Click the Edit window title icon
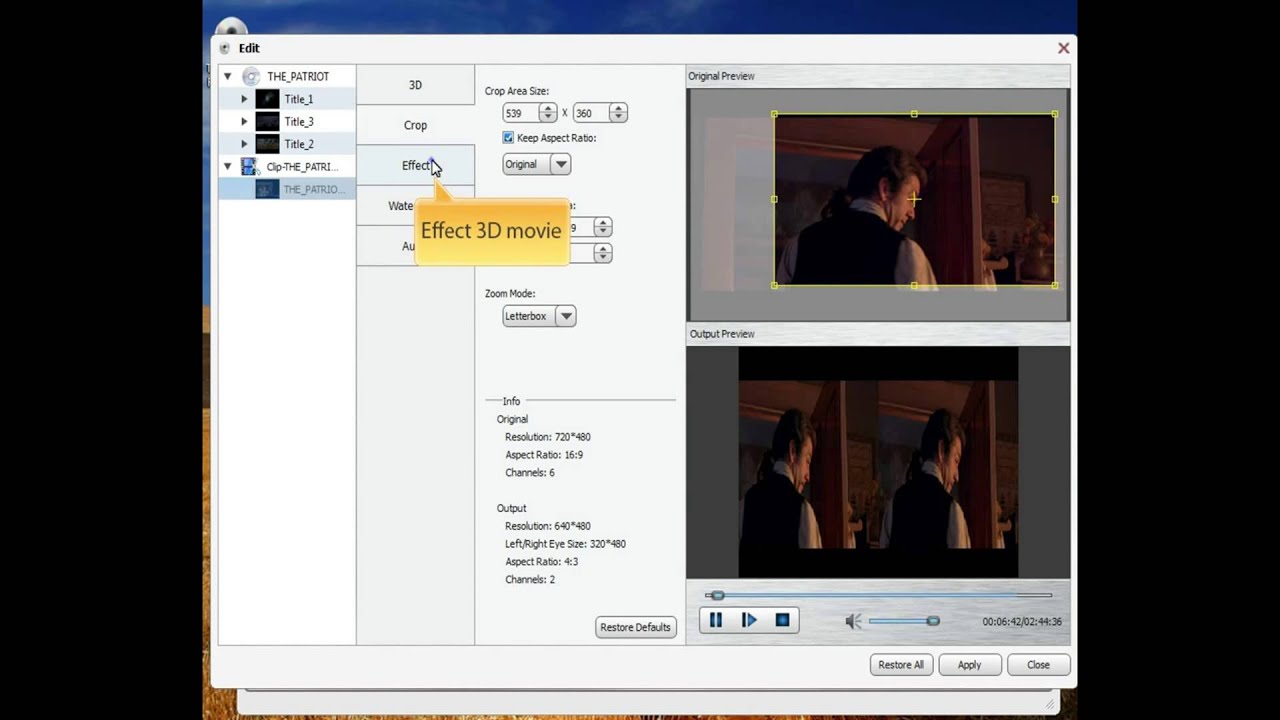This screenshot has height=720, width=1280. [225, 48]
